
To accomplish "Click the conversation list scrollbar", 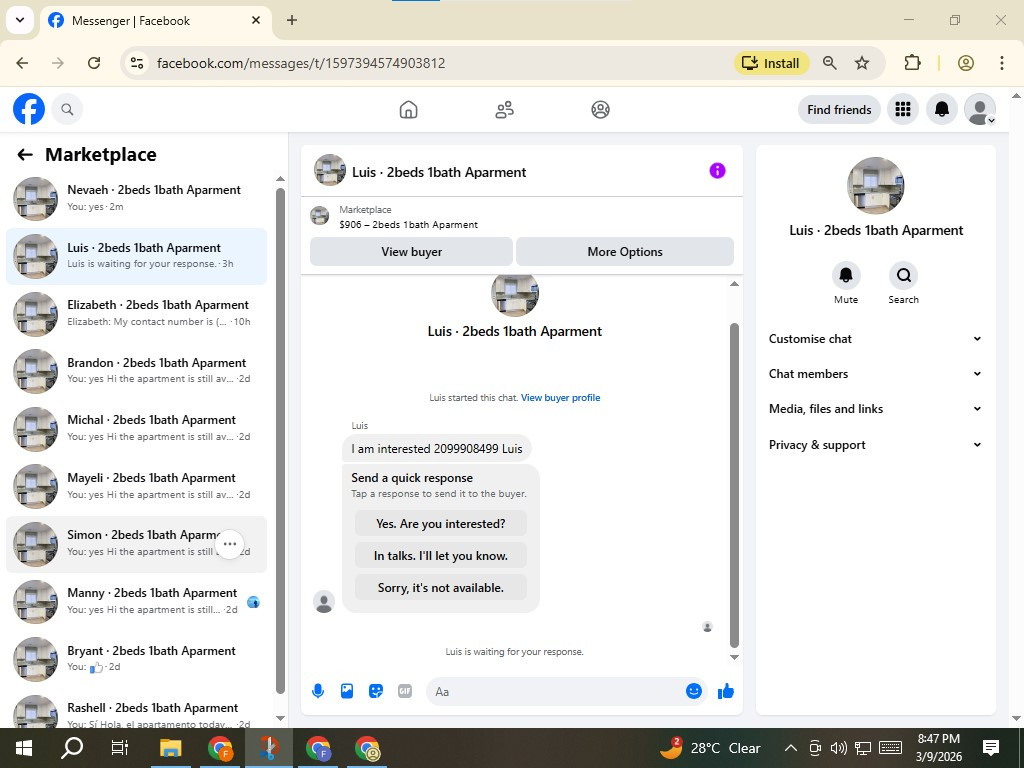I will [x=280, y=441].
